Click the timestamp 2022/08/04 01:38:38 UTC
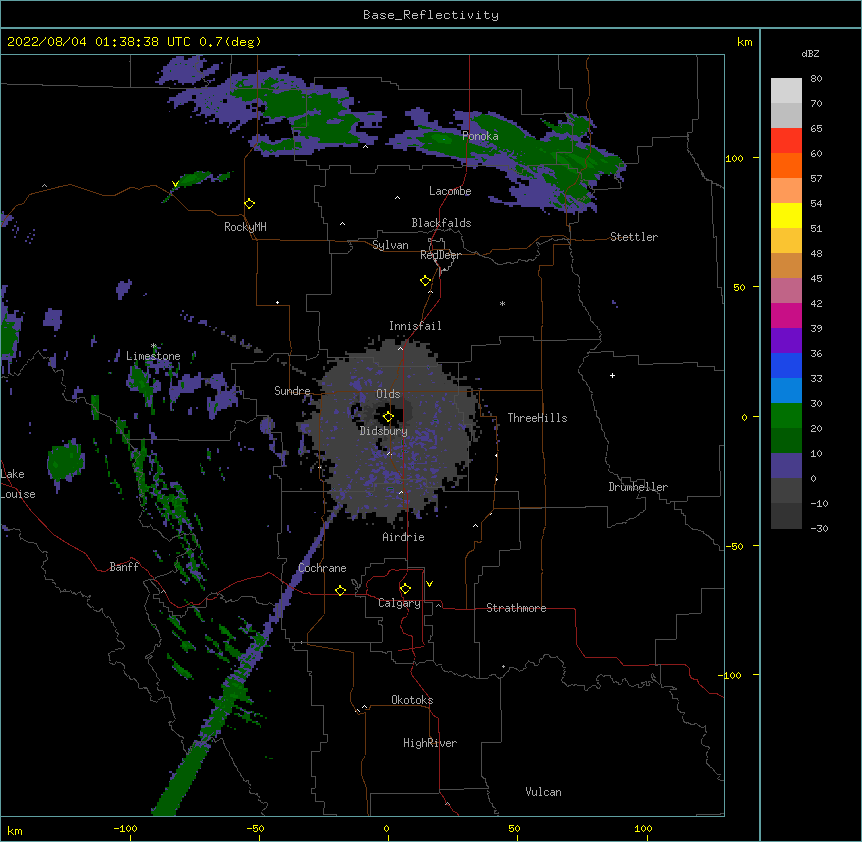 tap(99, 42)
